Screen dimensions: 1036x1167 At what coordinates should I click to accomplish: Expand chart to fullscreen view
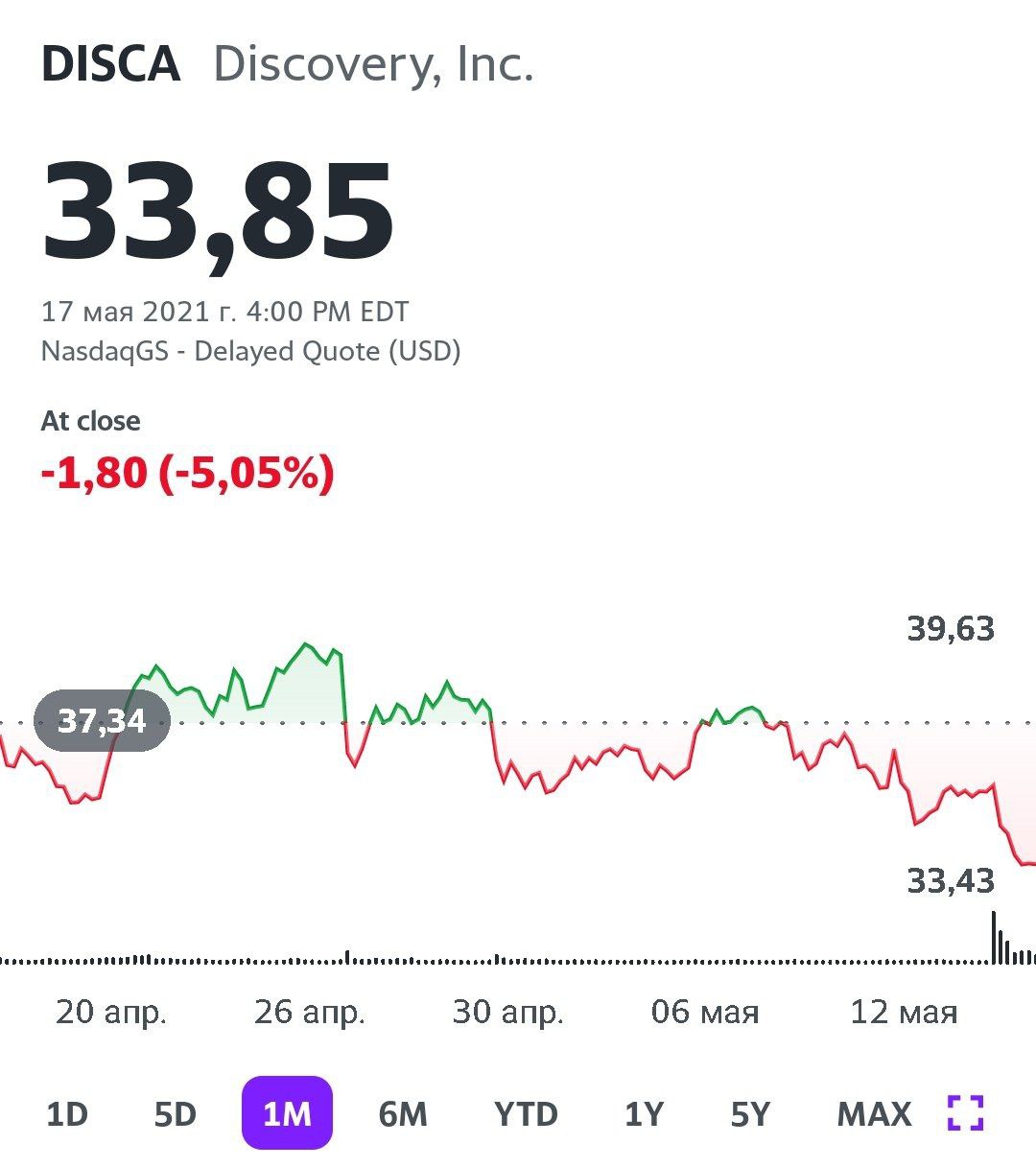(965, 1113)
